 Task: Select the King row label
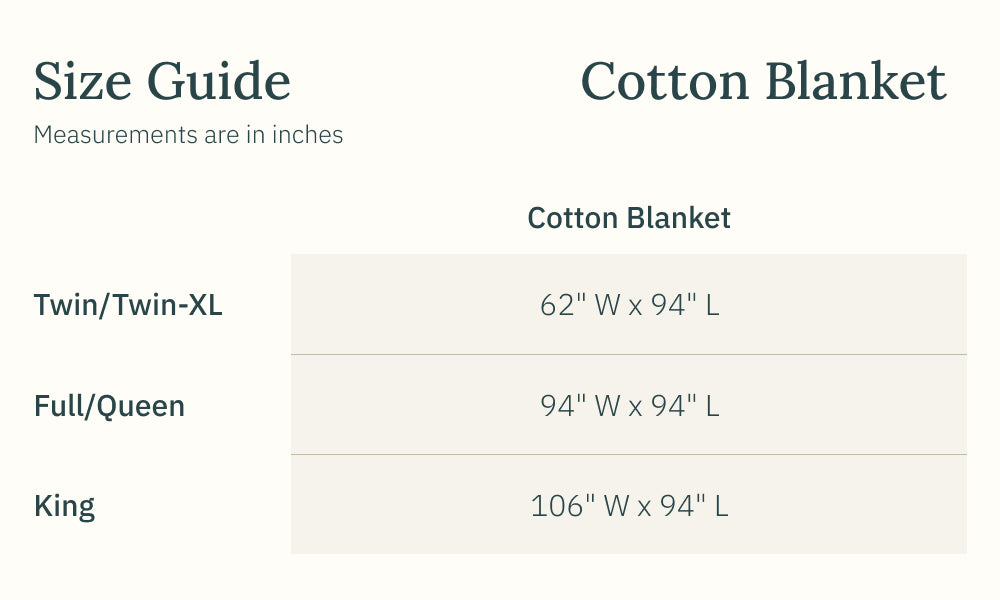point(64,506)
